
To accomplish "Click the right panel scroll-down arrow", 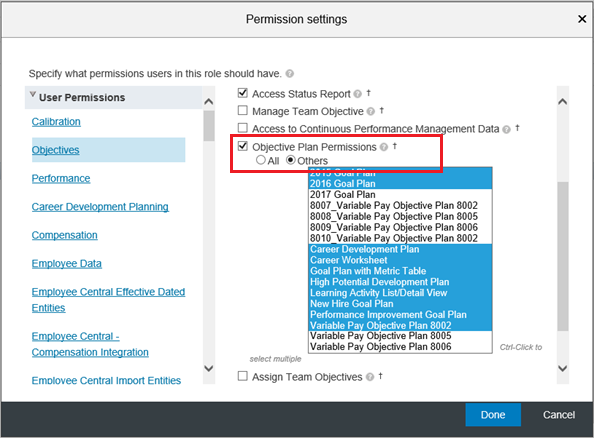I will [x=563, y=368].
